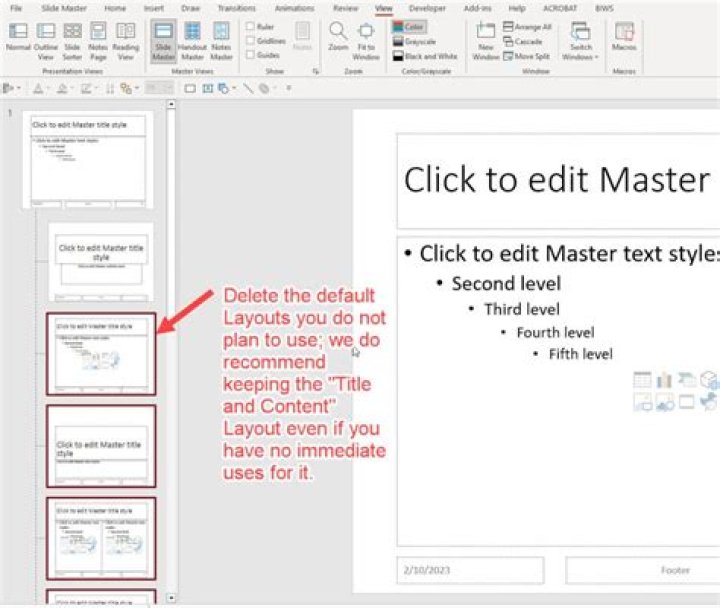Select the Slide Master button
720x608 pixels.
[163, 42]
